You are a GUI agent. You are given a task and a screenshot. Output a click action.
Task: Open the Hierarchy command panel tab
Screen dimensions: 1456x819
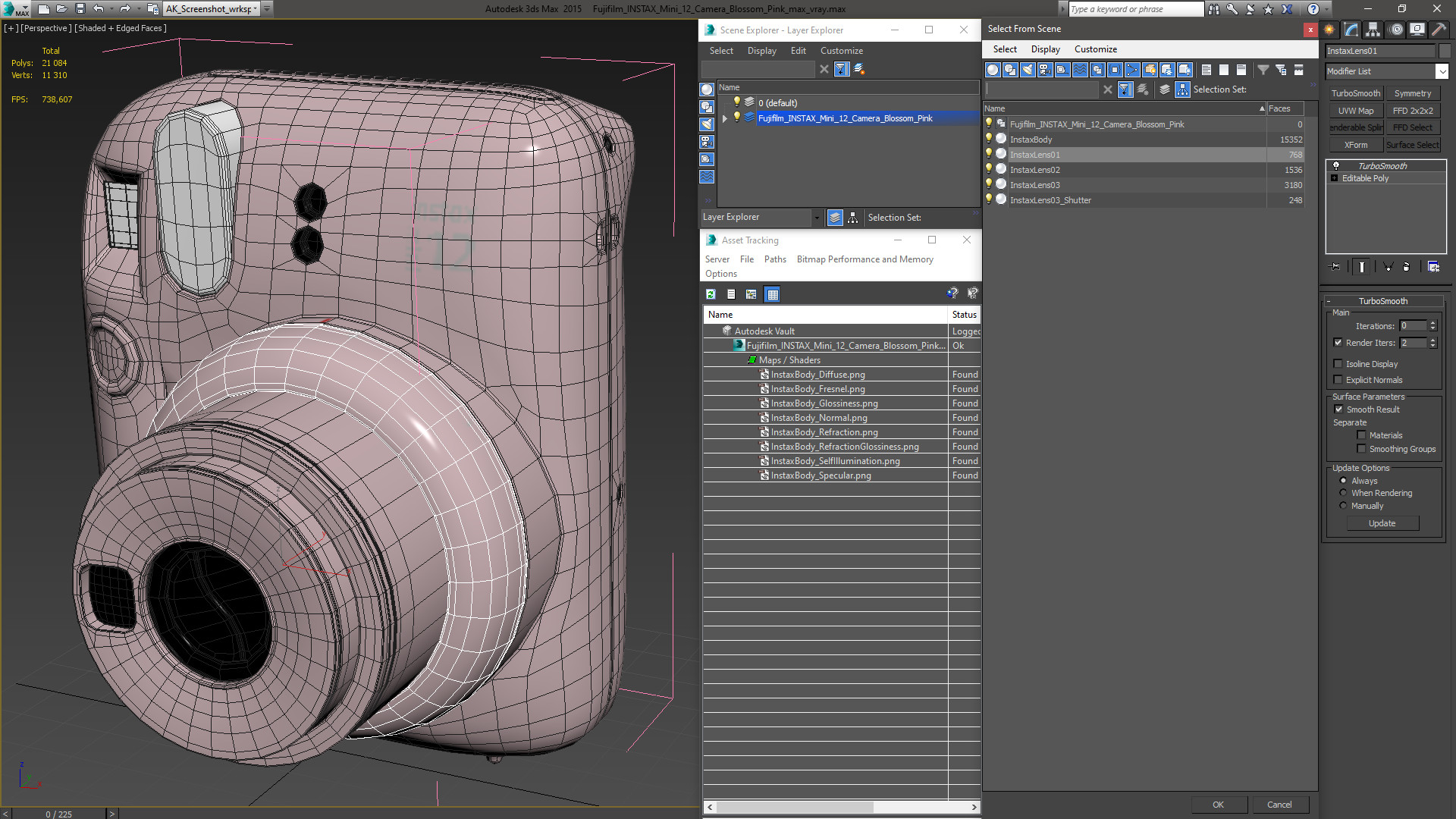tap(1373, 30)
